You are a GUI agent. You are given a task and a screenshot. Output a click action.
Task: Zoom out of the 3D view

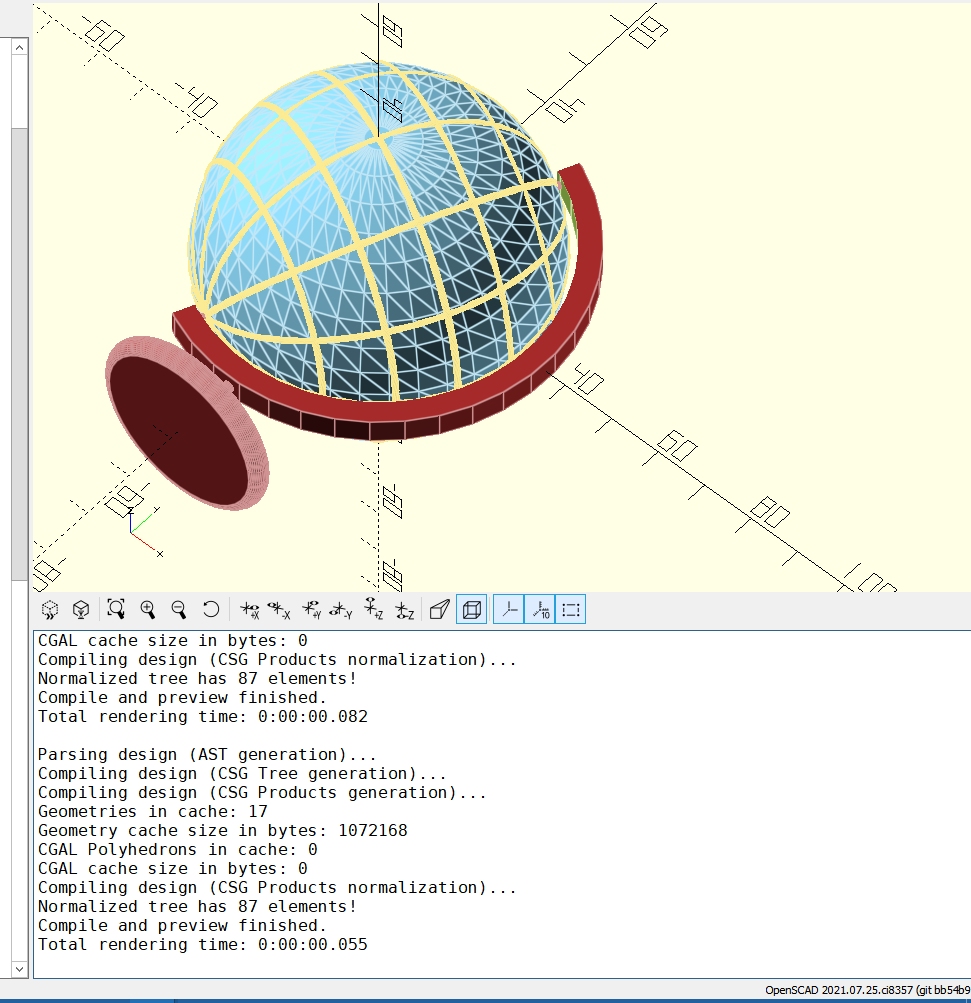(x=179, y=609)
